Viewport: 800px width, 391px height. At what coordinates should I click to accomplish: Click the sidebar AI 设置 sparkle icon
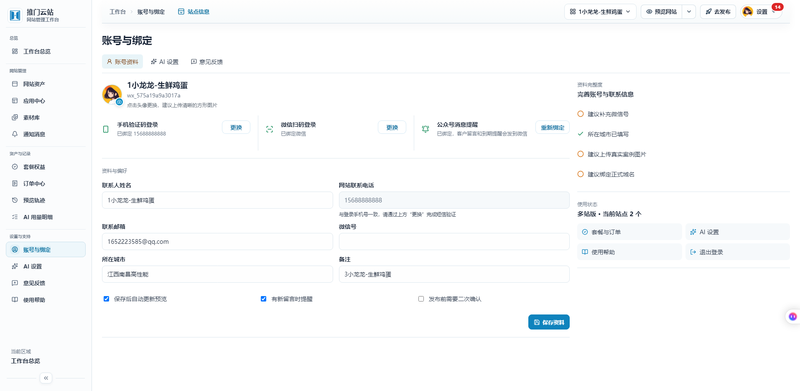(15, 266)
